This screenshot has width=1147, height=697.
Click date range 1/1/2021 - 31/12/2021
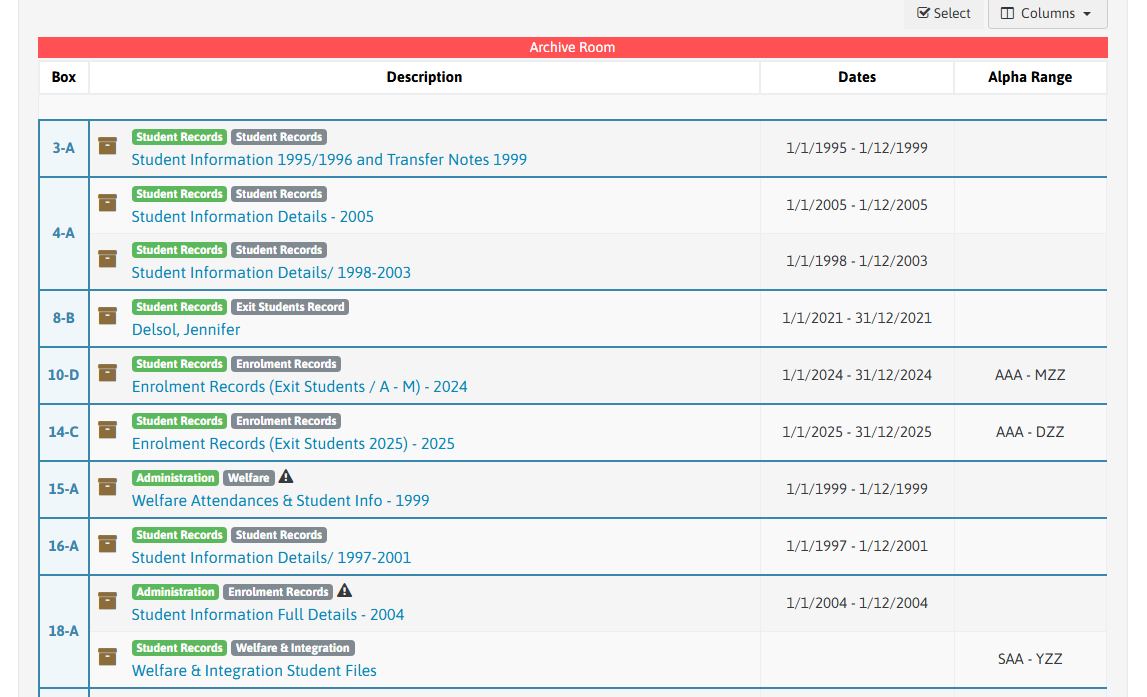point(857,317)
